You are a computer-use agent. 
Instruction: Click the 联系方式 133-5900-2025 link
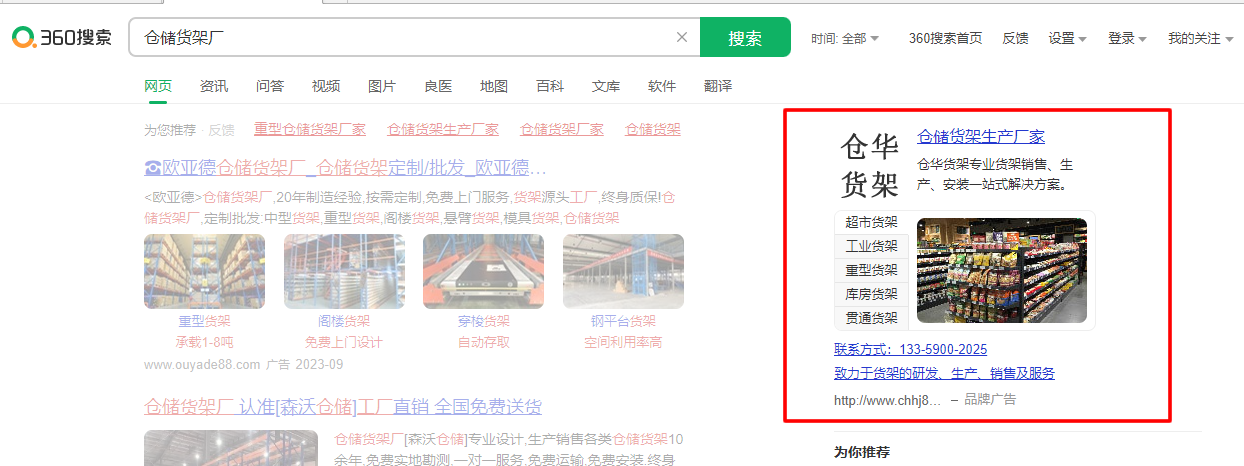(910, 349)
